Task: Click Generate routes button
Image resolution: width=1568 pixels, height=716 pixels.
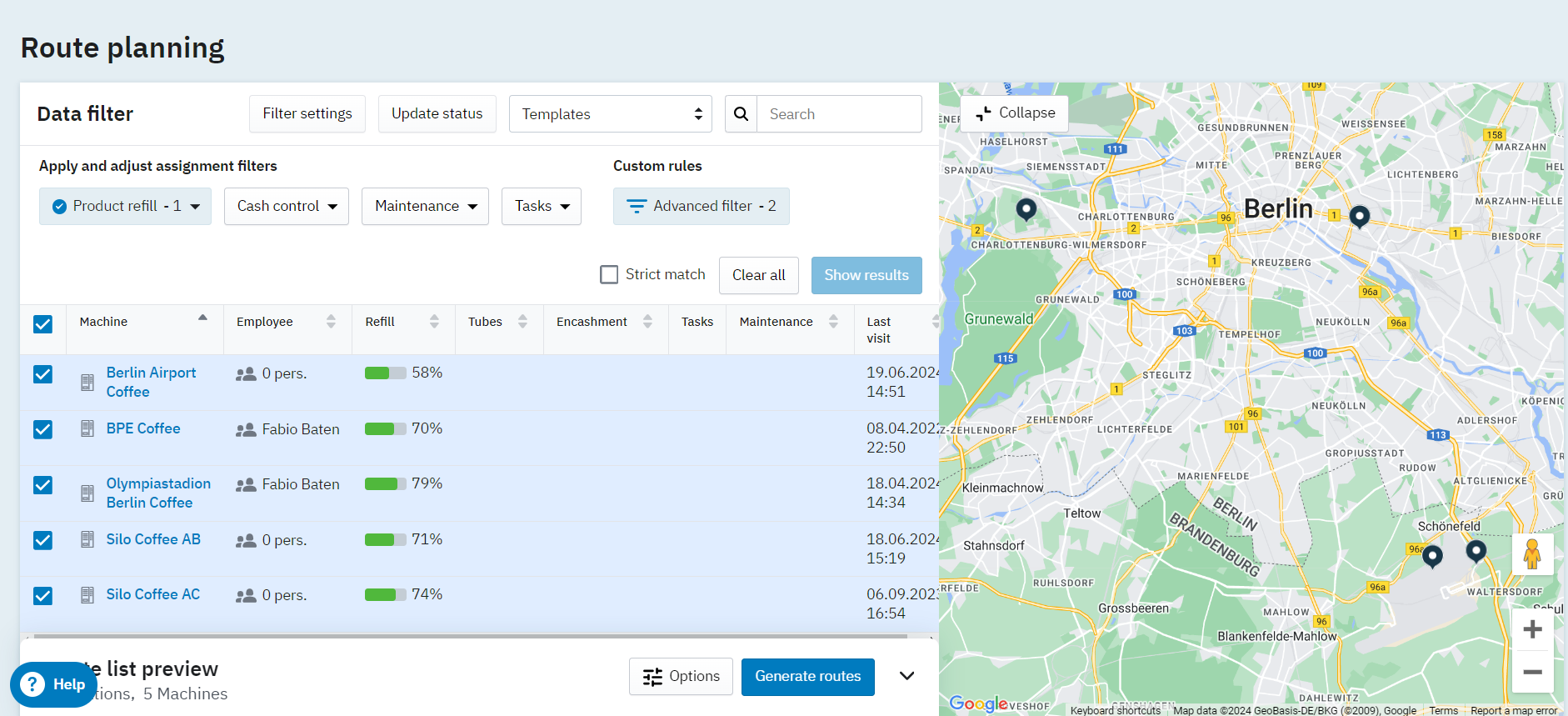Action: [808, 676]
